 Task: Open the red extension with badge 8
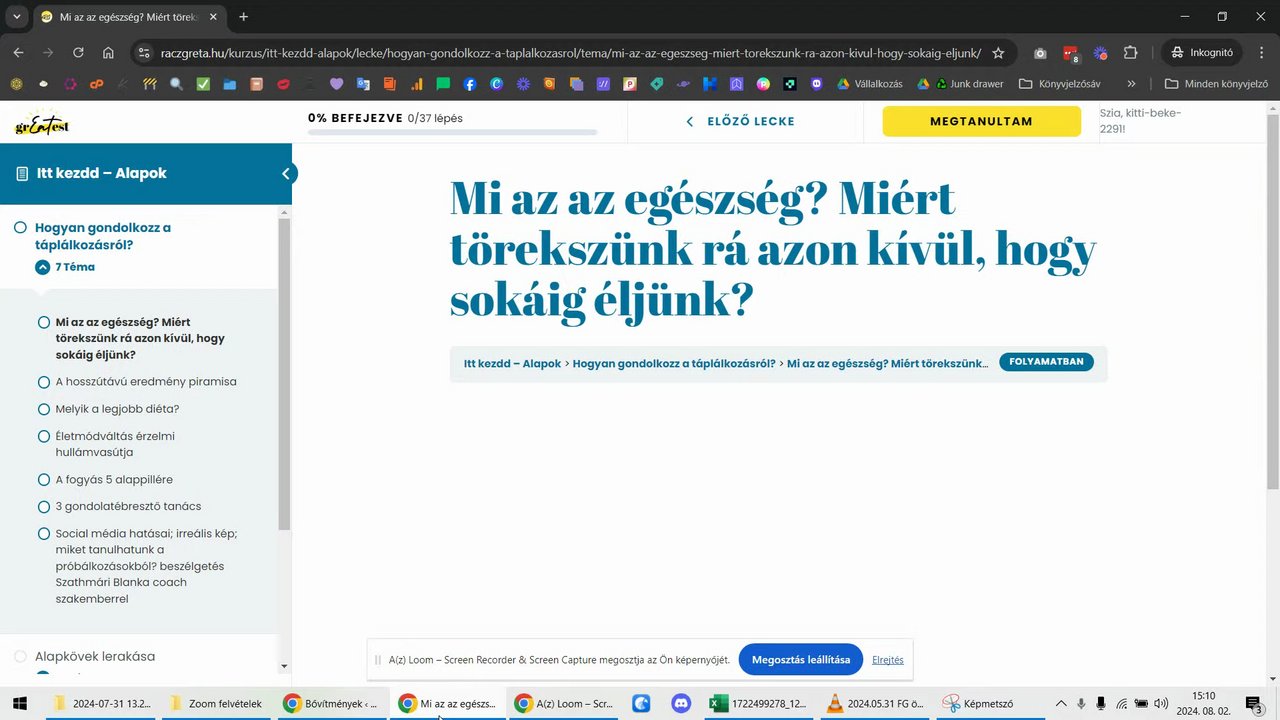[x=1070, y=53]
